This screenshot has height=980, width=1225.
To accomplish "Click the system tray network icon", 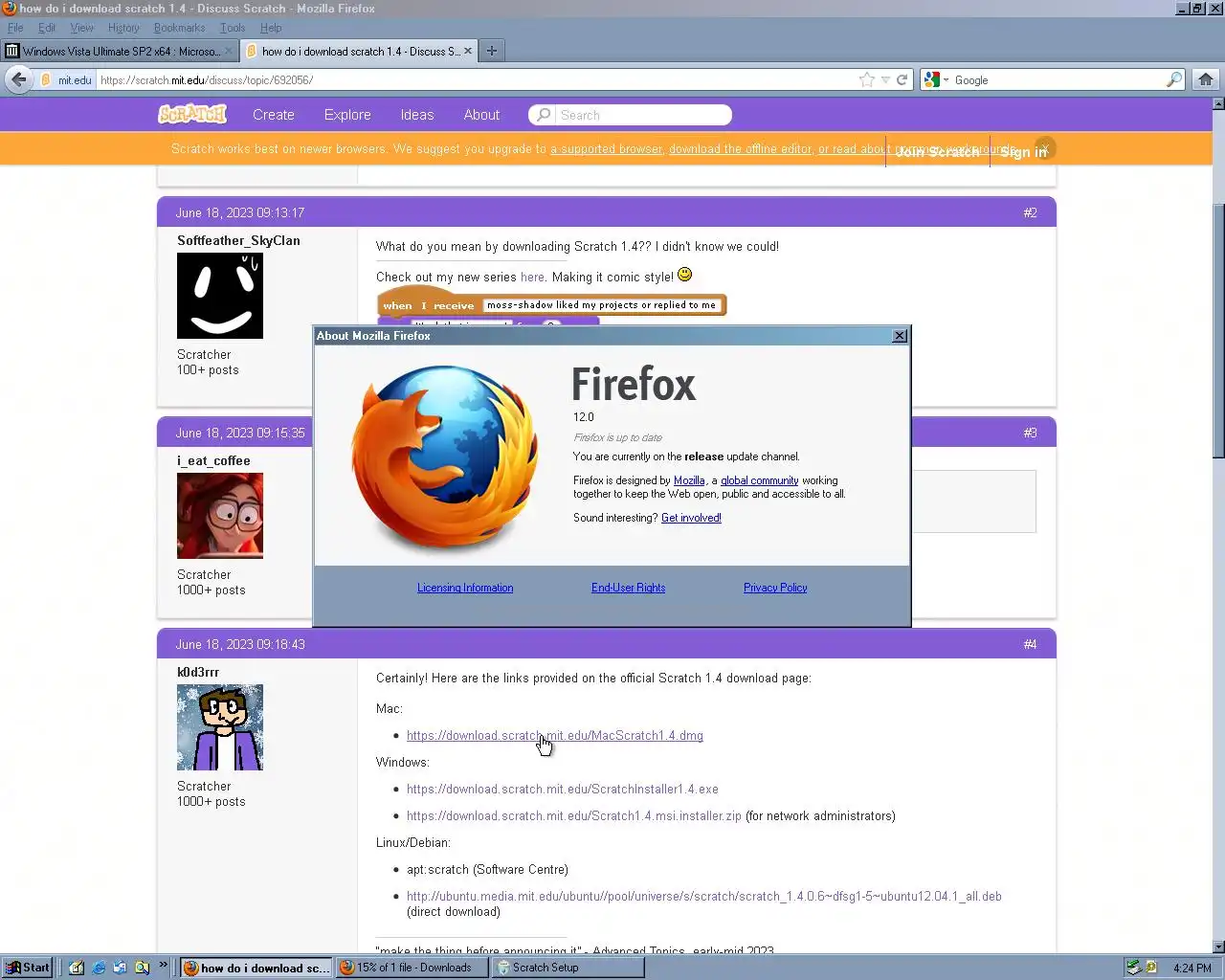I will point(1133,968).
